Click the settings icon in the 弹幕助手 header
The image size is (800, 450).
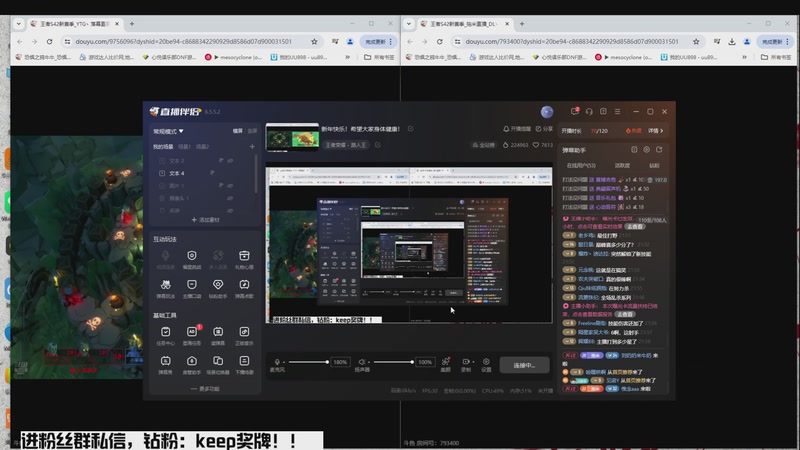[646, 149]
